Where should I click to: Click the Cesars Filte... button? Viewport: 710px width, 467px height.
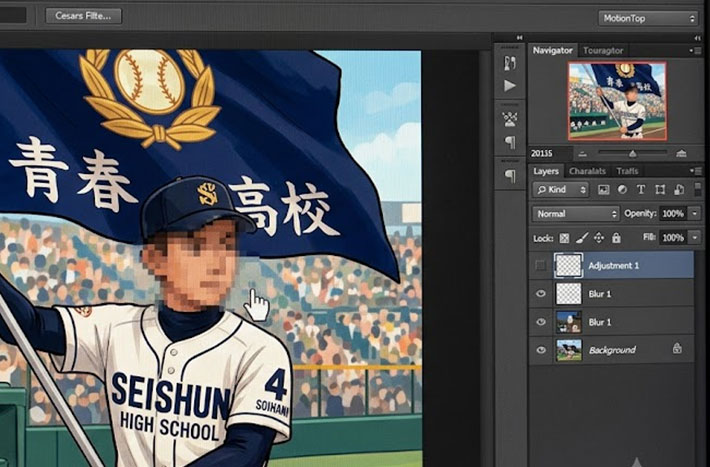pyautogui.click(x=83, y=16)
